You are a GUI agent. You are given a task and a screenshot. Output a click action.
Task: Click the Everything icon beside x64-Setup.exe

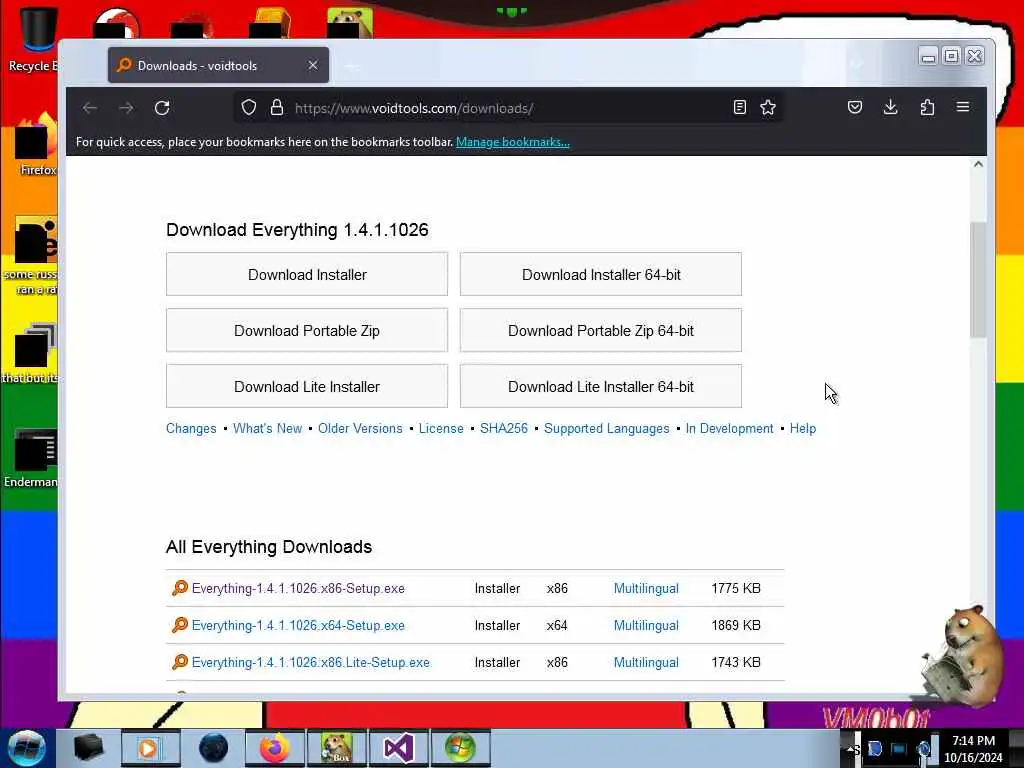180,626
